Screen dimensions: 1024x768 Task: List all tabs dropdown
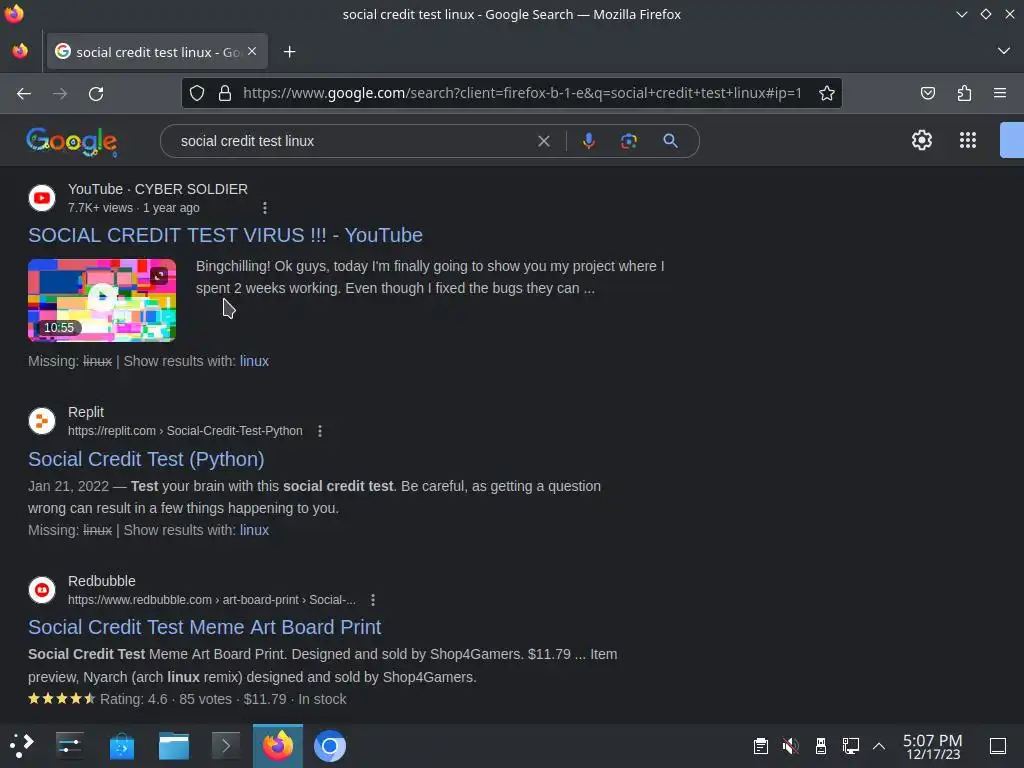point(1004,51)
